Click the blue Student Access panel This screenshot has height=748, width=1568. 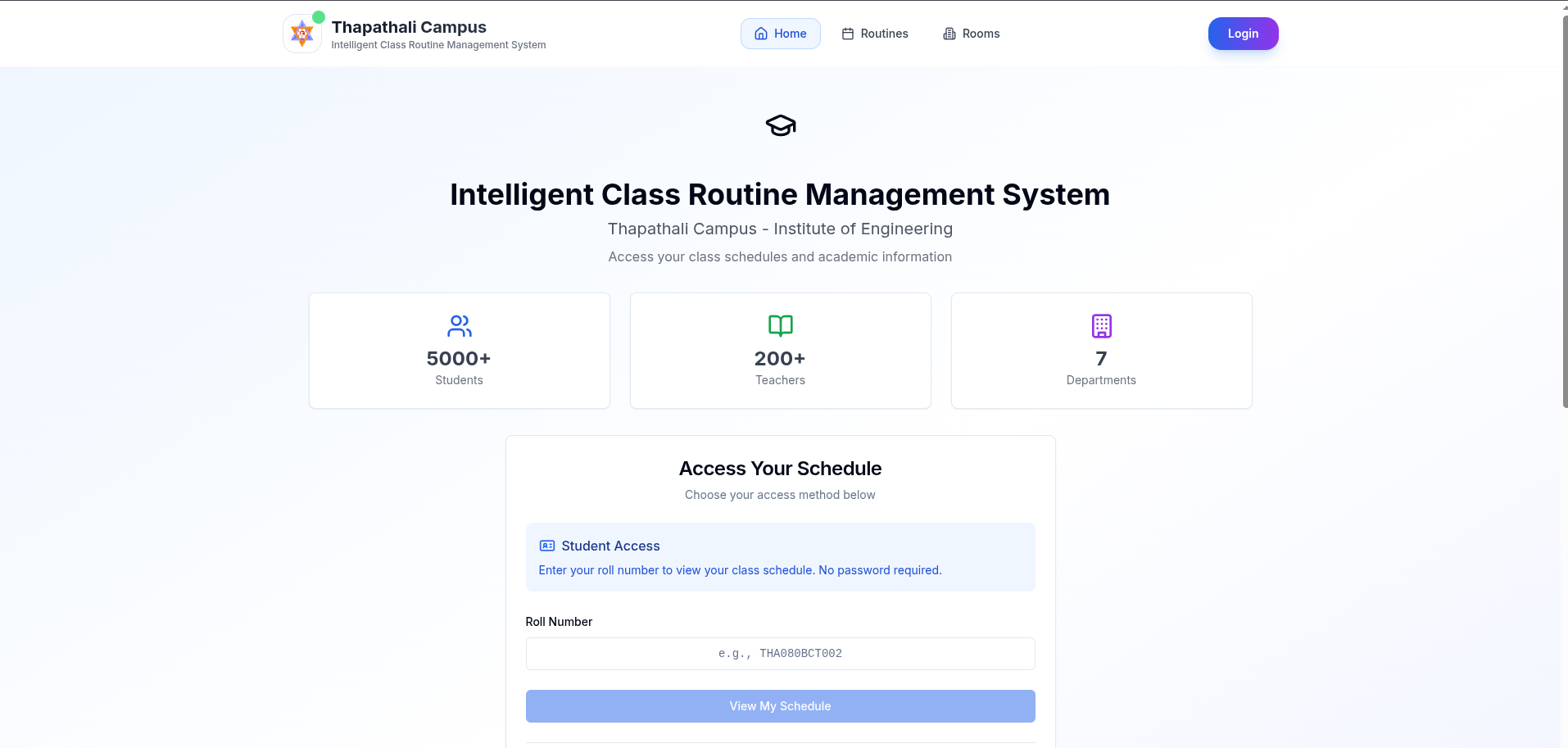[x=780, y=557]
